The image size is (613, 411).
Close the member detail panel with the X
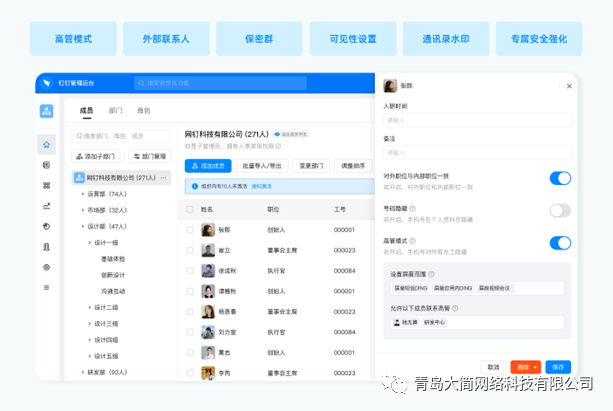(569, 86)
